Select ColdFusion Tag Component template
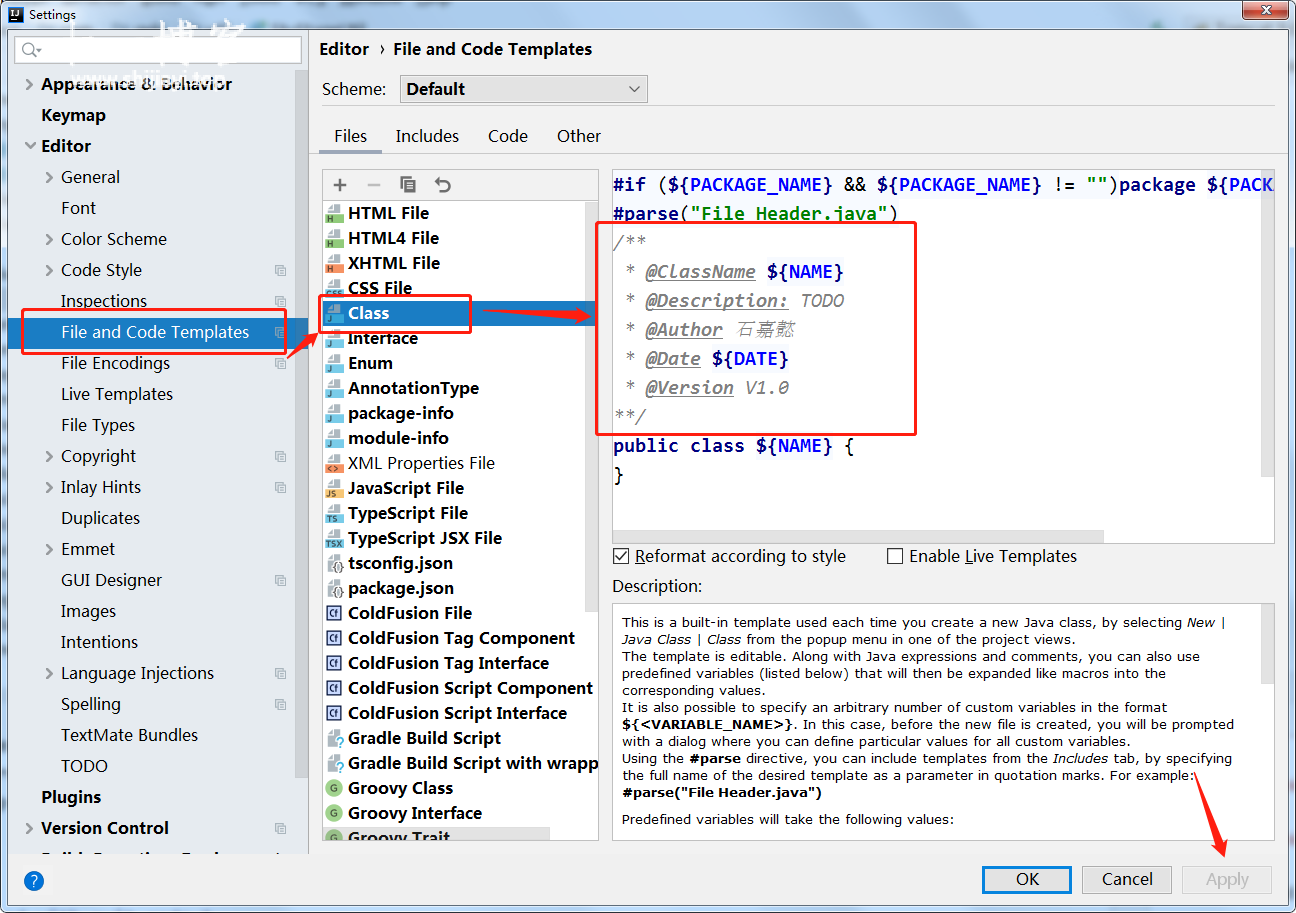Viewport: 1296px width, 913px height. 459,638
